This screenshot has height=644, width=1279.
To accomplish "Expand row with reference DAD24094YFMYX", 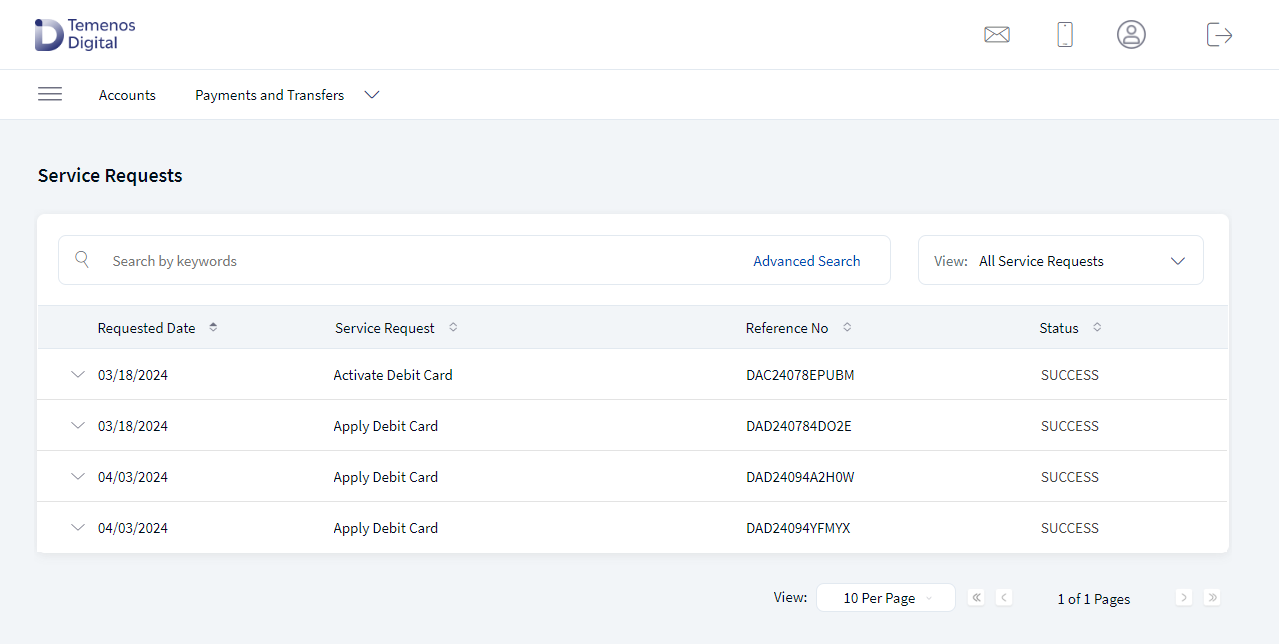I will pyautogui.click(x=78, y=528).
